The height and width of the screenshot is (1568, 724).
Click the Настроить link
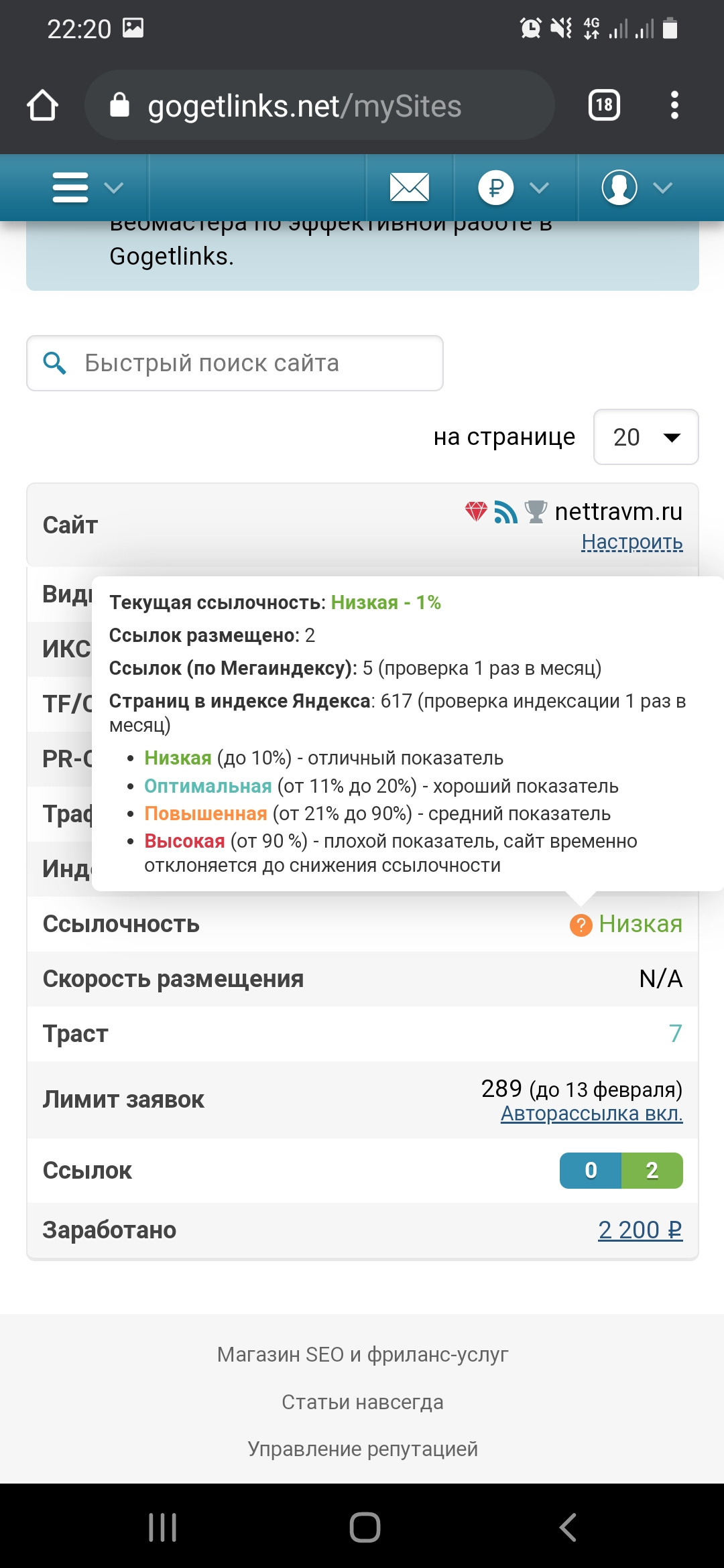coord(631,541)
